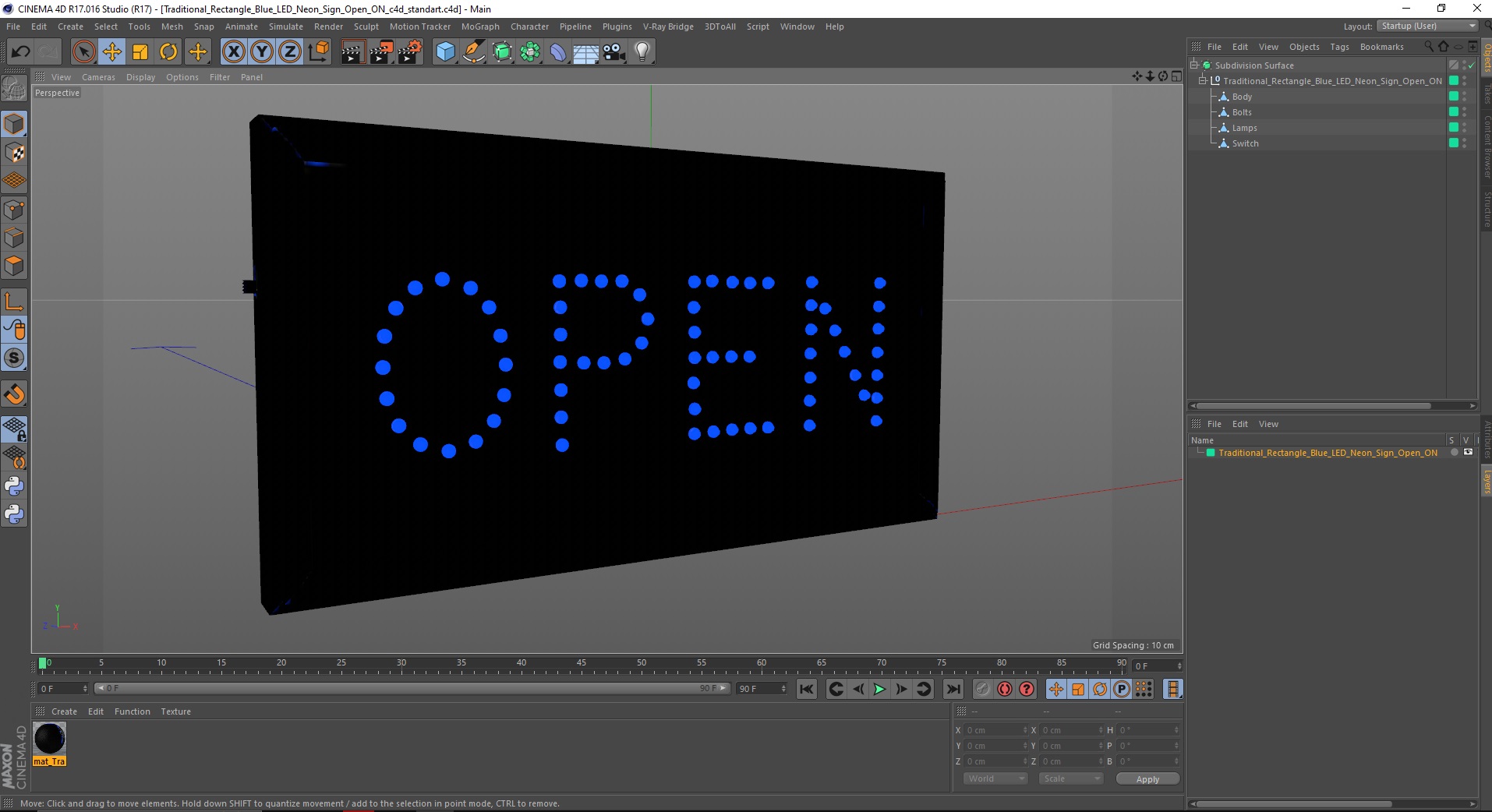The width and height of the screenshot is (1492, 812).
Task: Add a Bend deformer icon
Action: 558,52
